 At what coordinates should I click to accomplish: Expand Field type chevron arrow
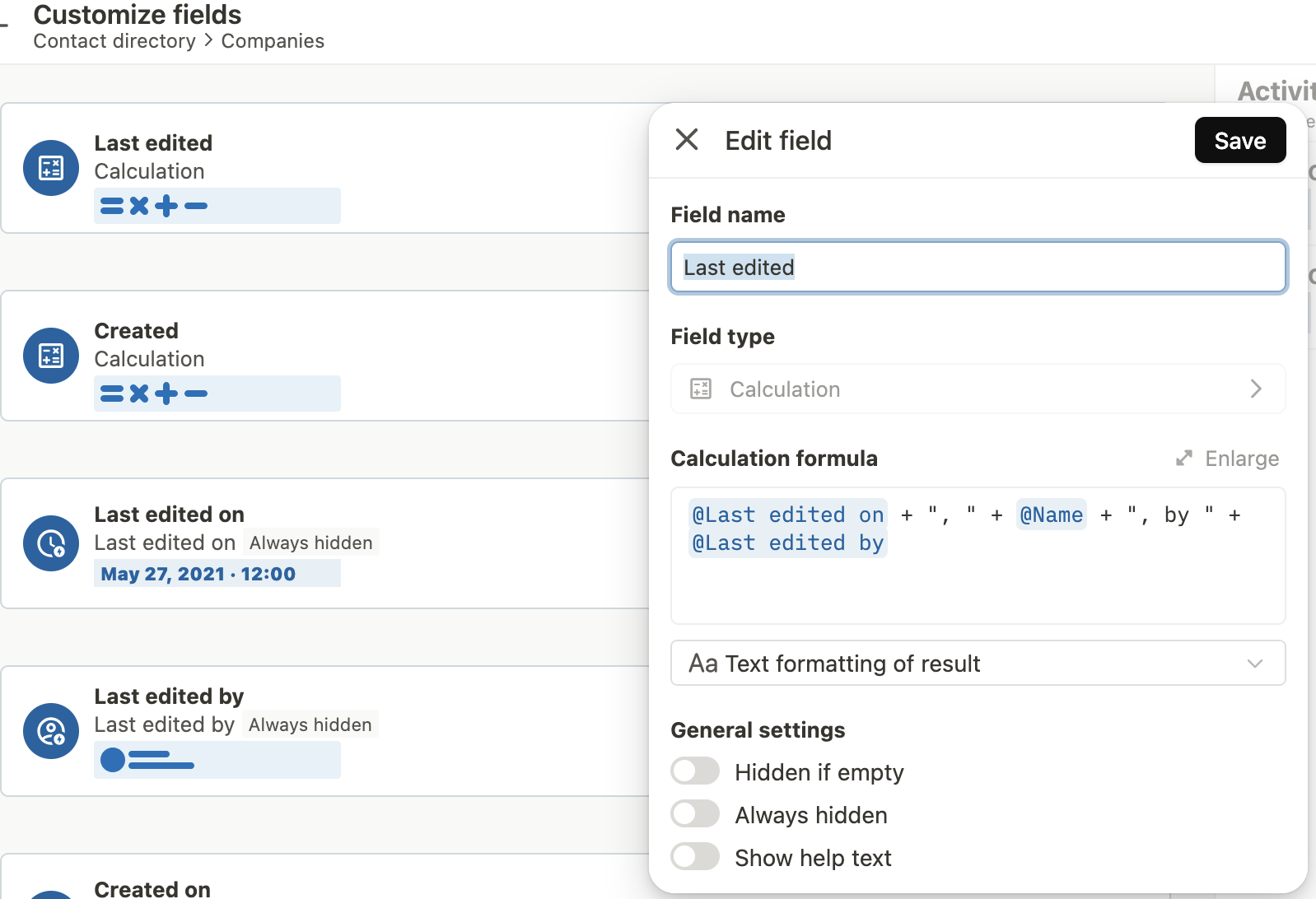pyautogui.click(x=1255, y=389)
